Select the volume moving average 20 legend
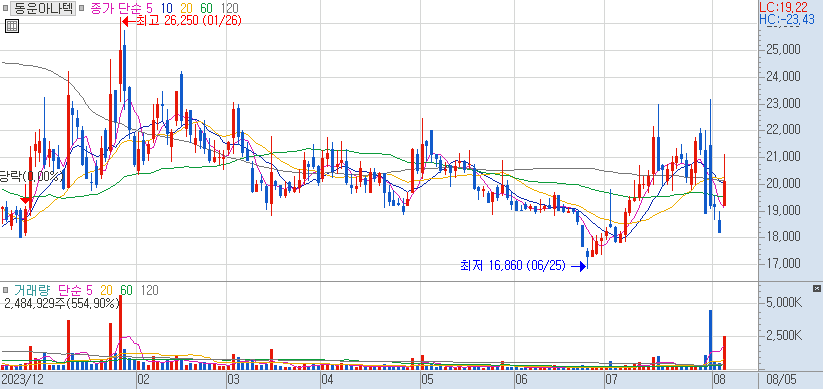 pos(107,290)
